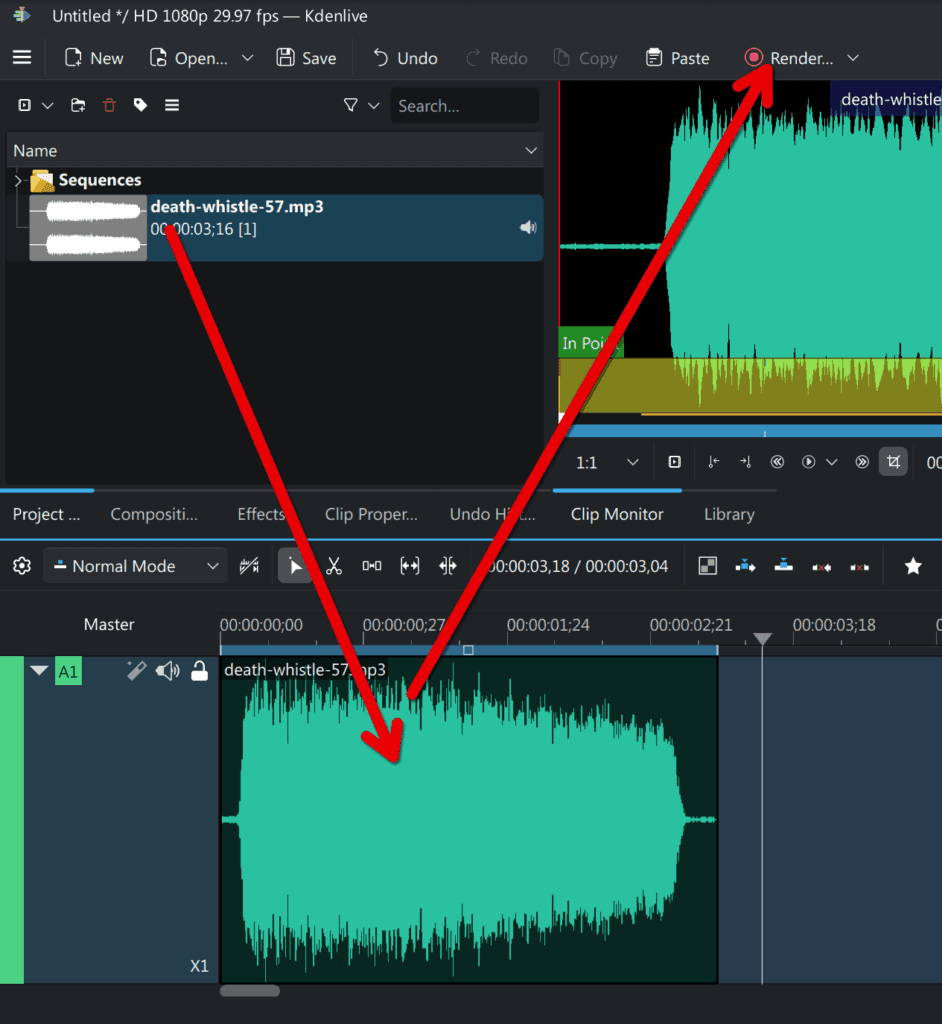Open the Normal Mode edit mode dropdown
942x1024 pixels.
(x=135, y=566)
